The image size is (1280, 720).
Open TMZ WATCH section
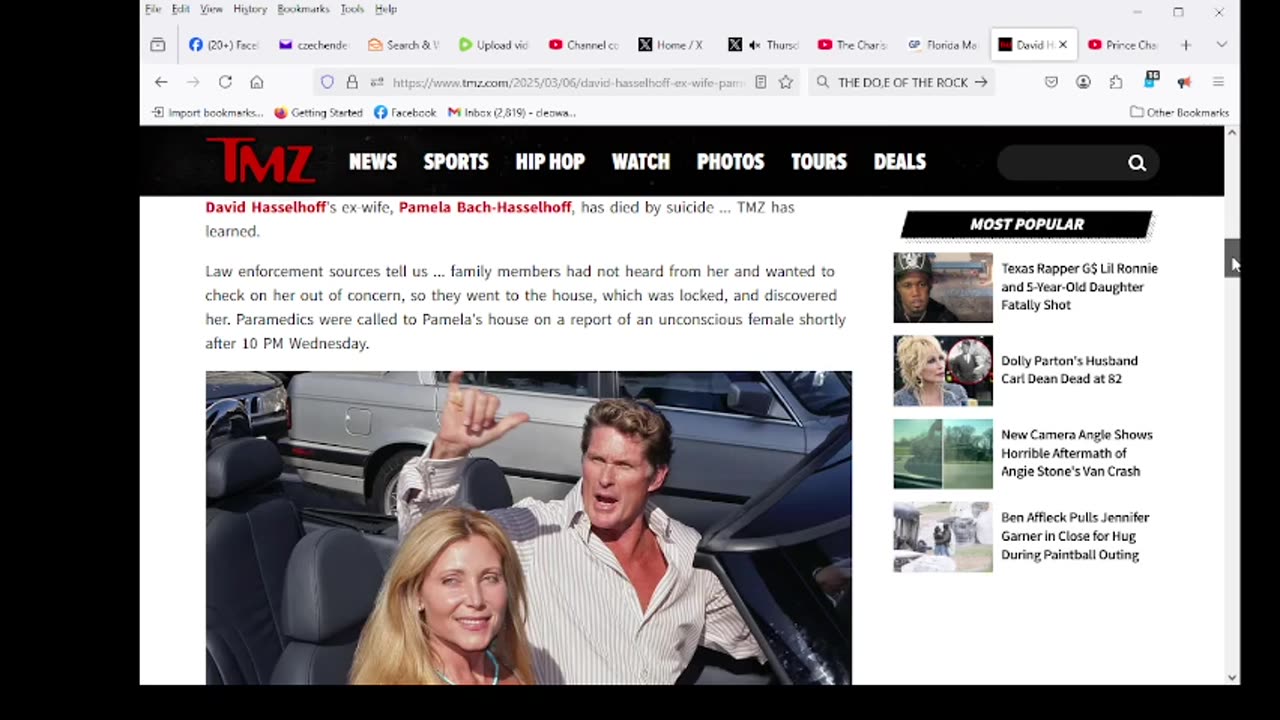pos(641,162)
